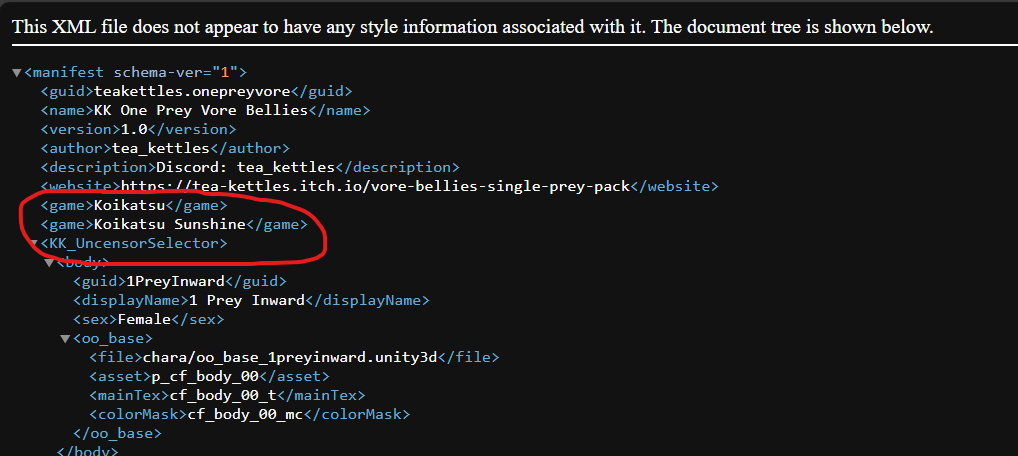Click the XML no style information notice

point(473,27)
